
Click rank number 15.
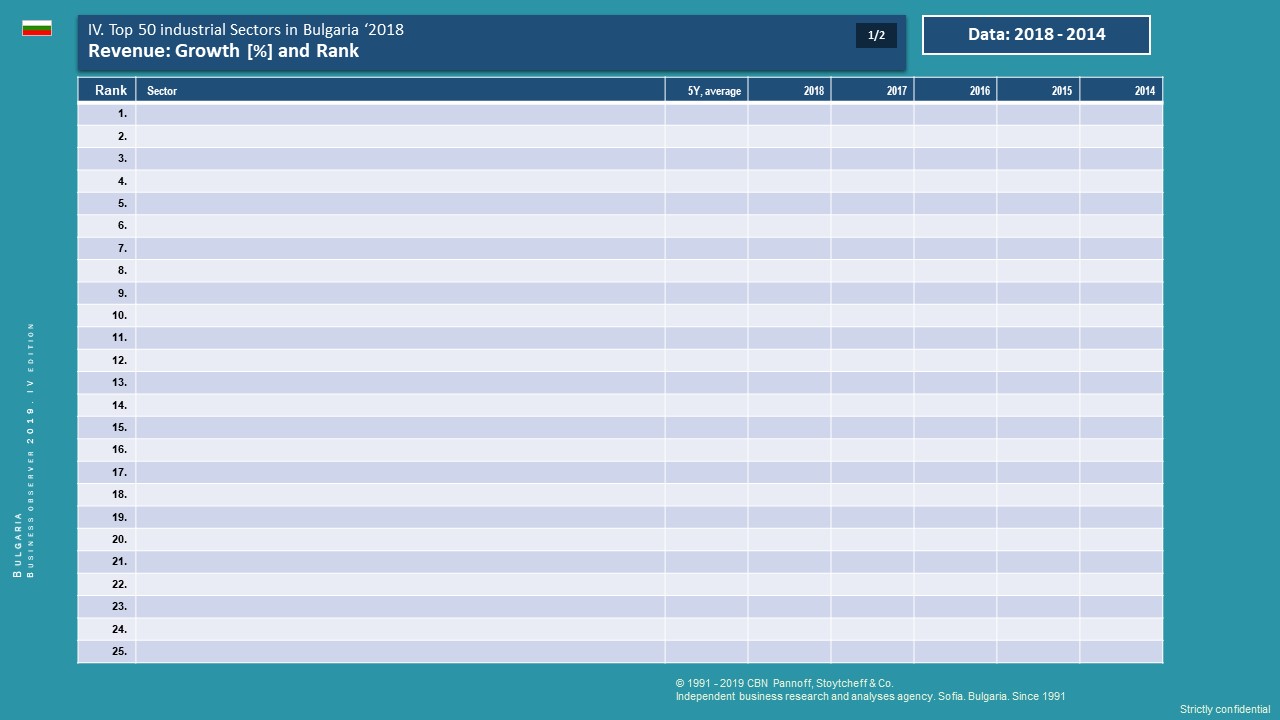(x=119, y=427)
